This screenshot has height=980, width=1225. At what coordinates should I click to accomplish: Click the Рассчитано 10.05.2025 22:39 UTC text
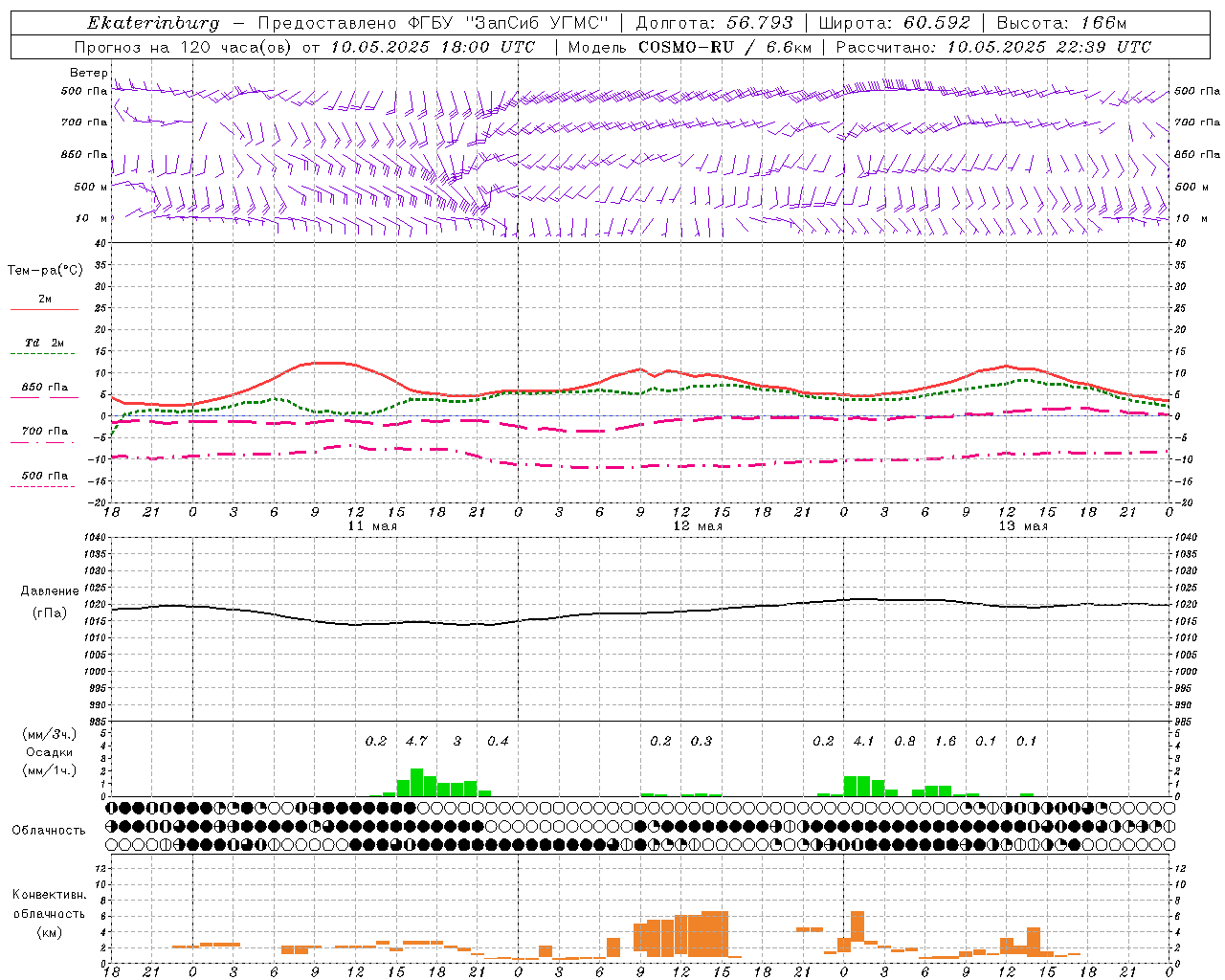993,47
